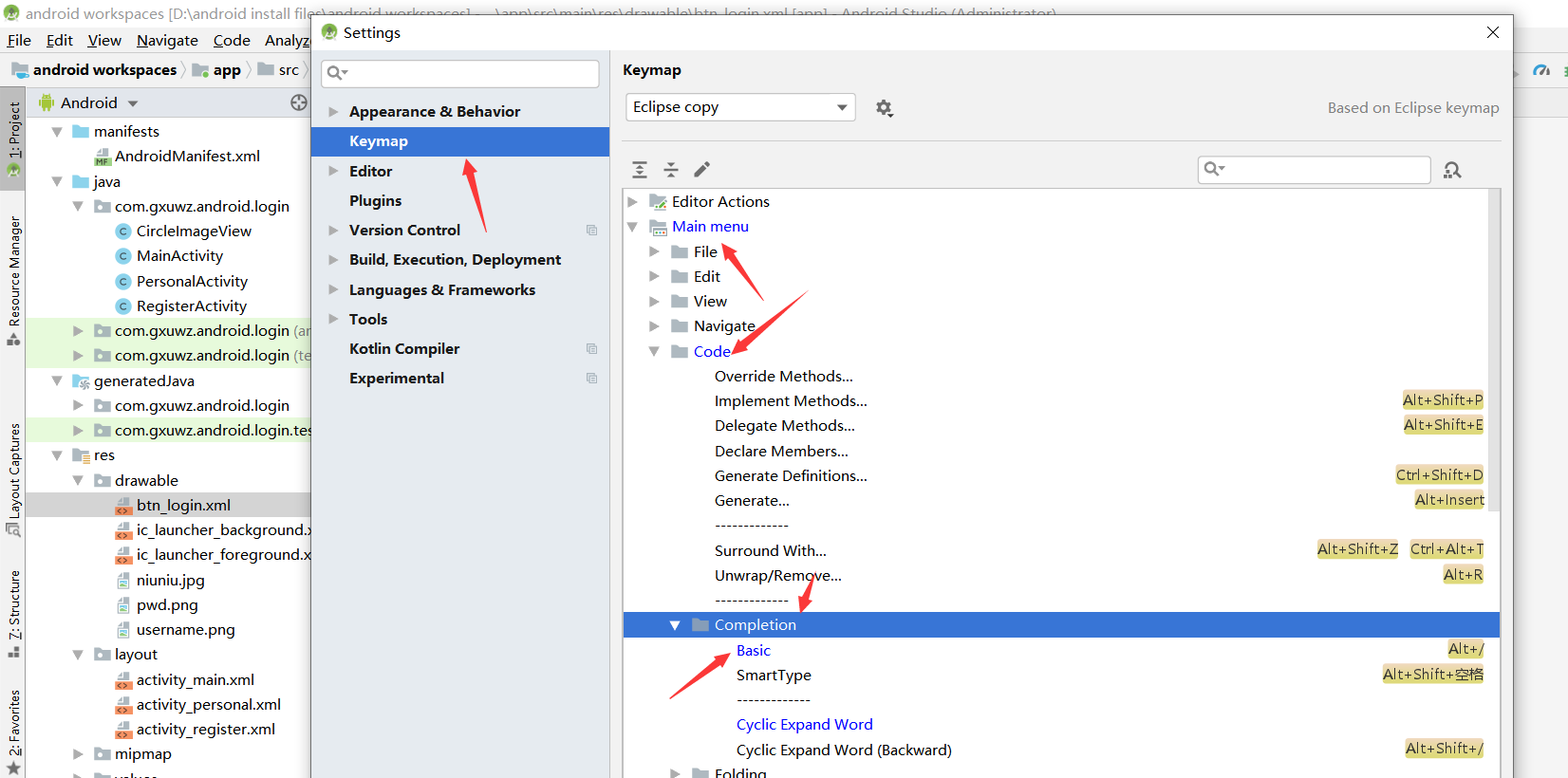Select the Cyclic Expand Word action
This screenshot has height=778, width=1568.
pos(804,725)
